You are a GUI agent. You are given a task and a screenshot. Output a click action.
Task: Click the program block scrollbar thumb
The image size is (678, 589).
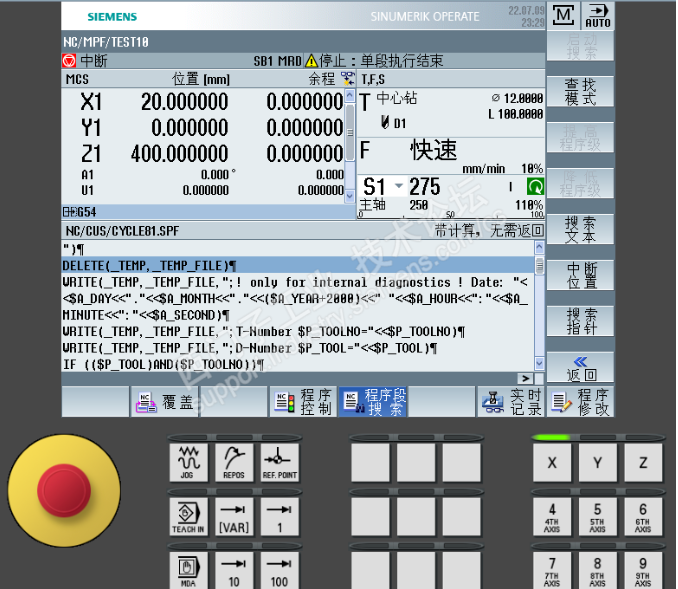pos(539,266)
